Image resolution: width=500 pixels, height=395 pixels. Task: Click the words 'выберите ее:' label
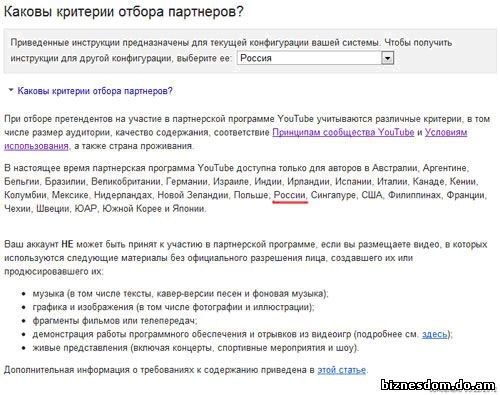tap(204, 58)
